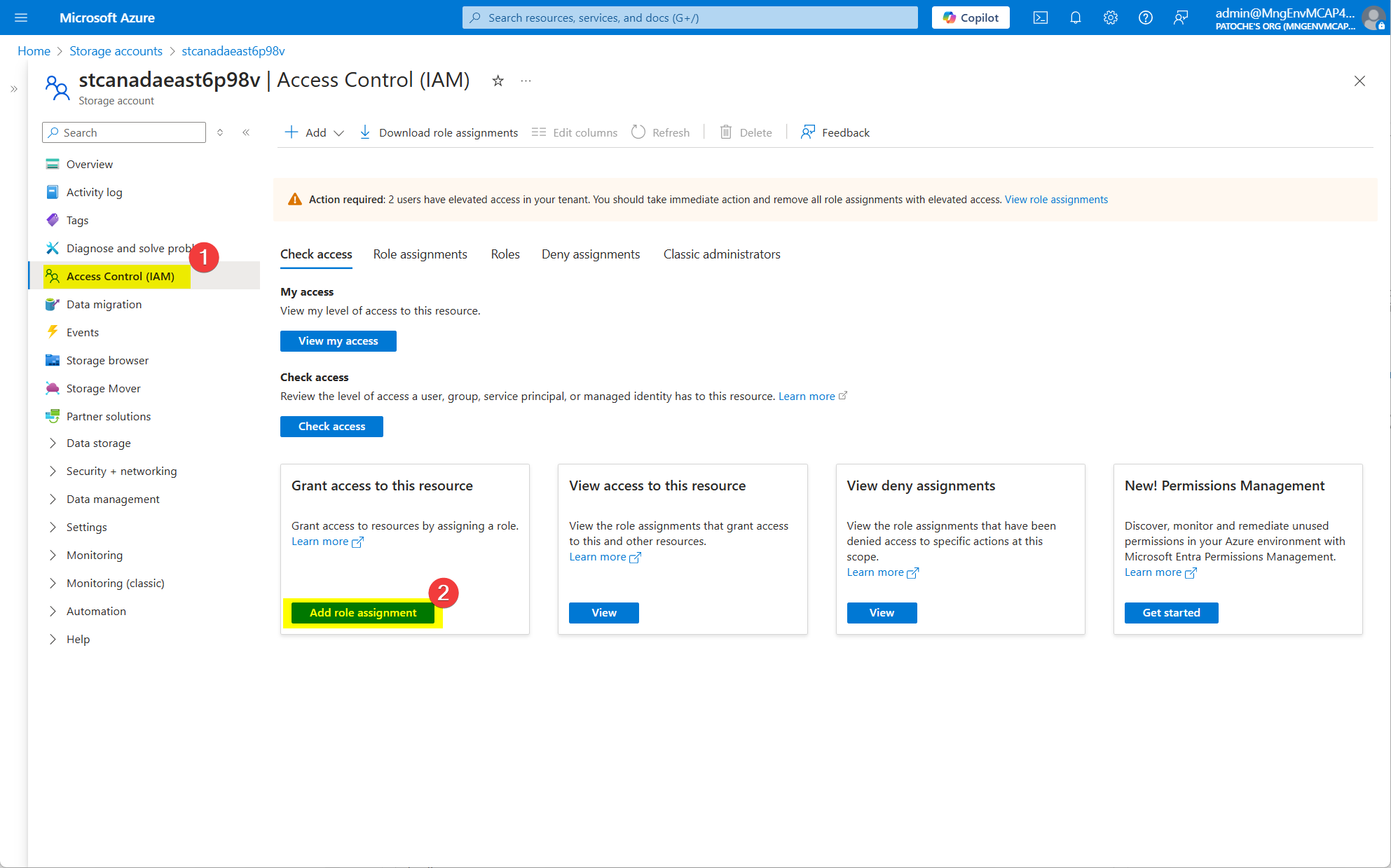This screenshot has width=1391, height=868.
Task: Favorite this page with the star
Action: pyautogui.click(x=498, y=81)
